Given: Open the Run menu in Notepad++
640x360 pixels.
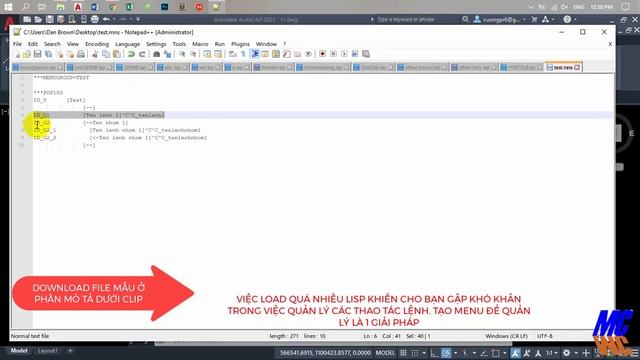Looking at the screenshot, I should click(x=220, y=44).
